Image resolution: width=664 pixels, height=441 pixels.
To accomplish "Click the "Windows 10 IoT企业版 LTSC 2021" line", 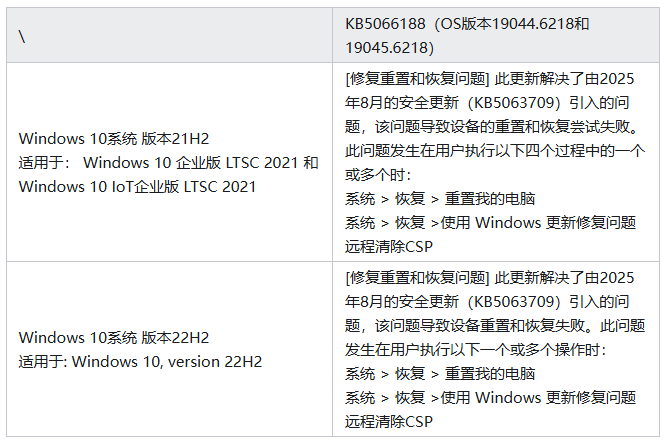I will [x=137, y=186].
